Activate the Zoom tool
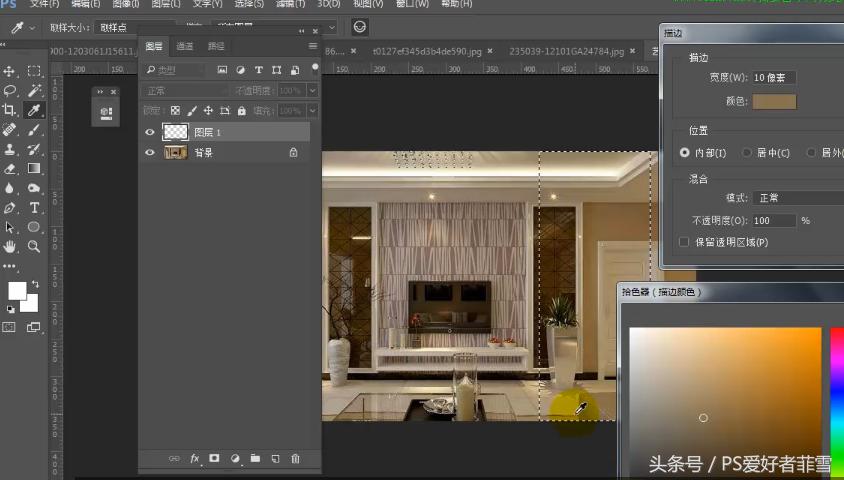Image resolution: width=844 pixels, height=480 pixels. tap(34, 246)
